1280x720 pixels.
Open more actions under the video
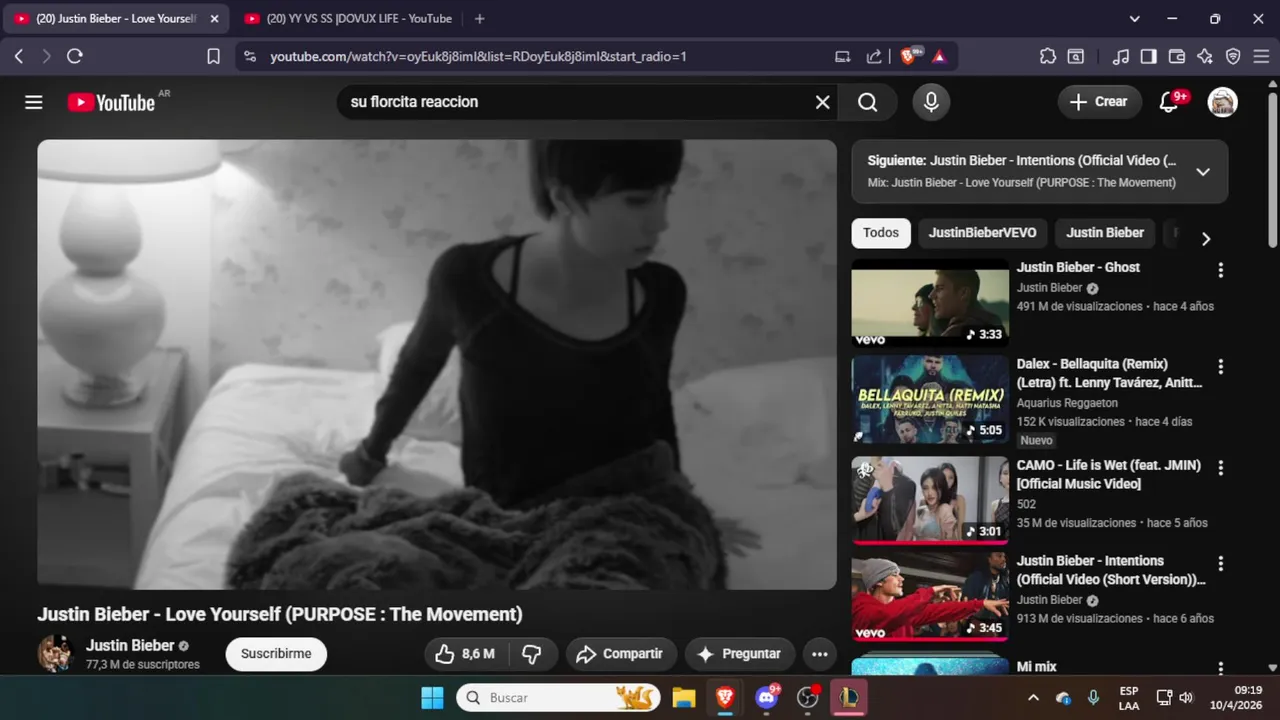click(x=820, y=654)
